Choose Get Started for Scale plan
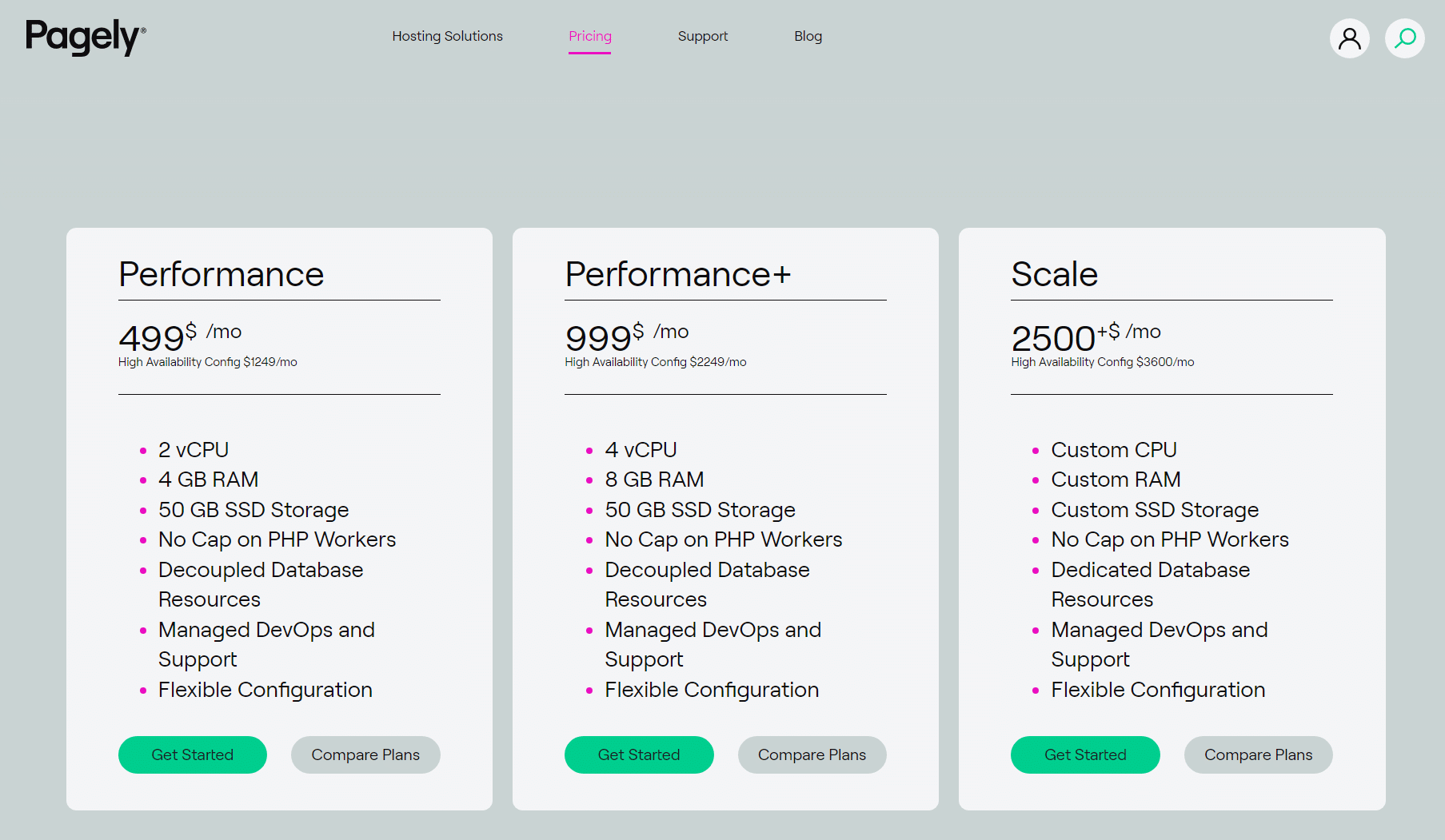The width and height of the screenshot is (1445, 840). [1085, 754]
